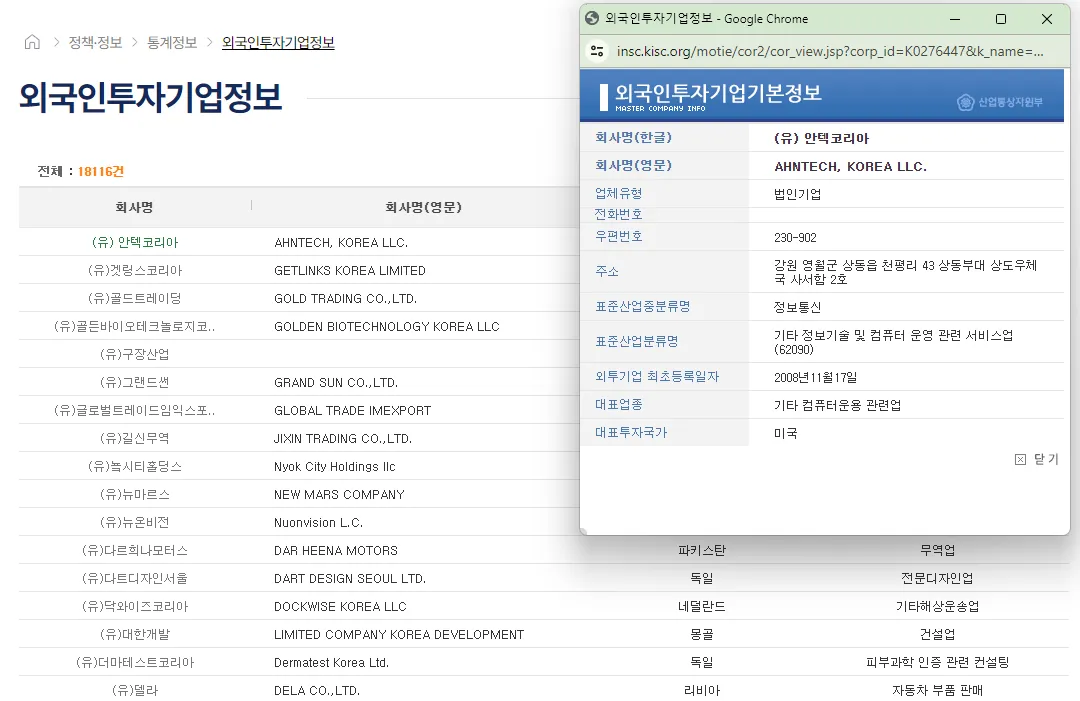Click the page favicon in the Chrome title bar

[x=591, y=18]
